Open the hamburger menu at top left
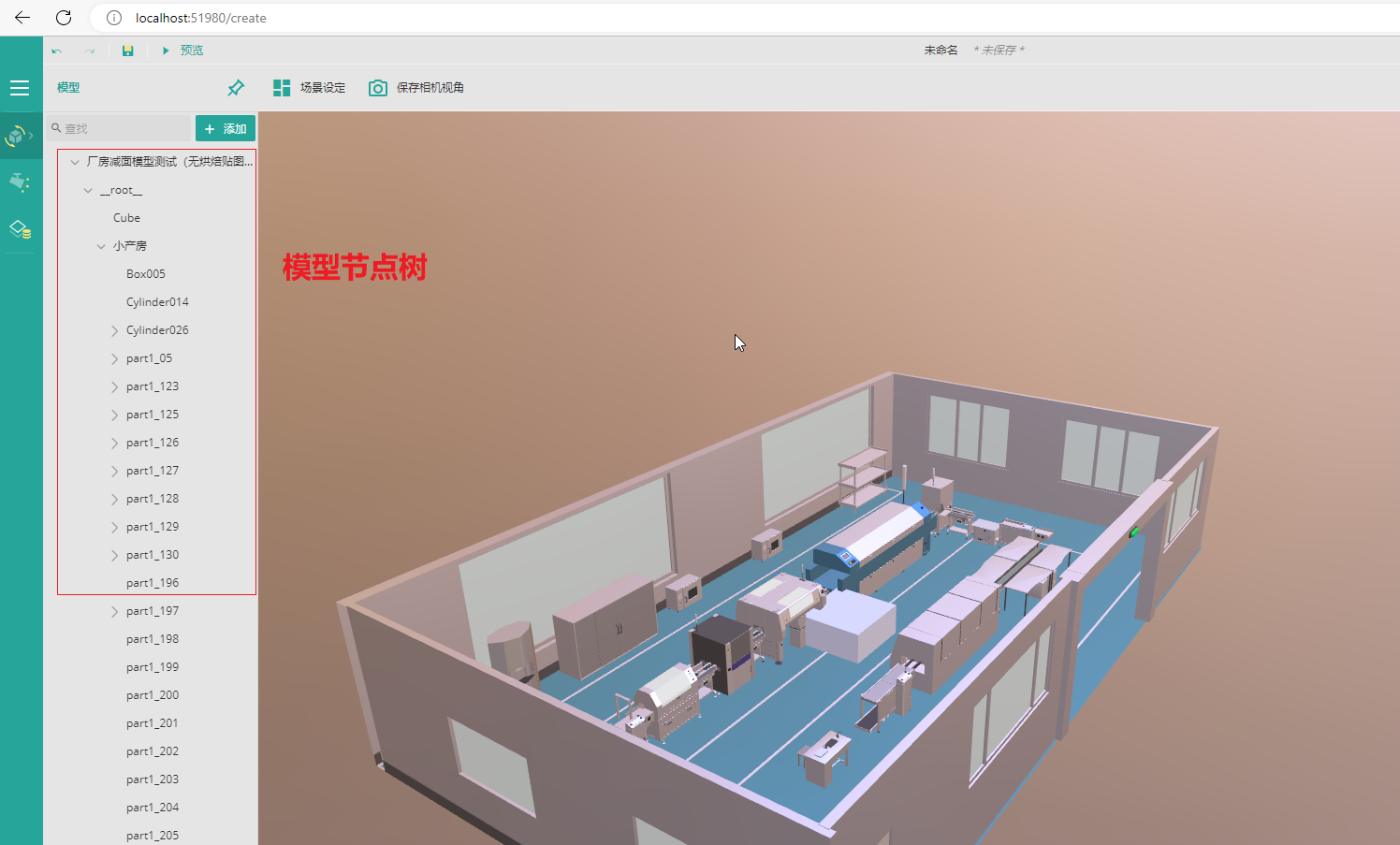1400x845 pixels. (20, 87)
